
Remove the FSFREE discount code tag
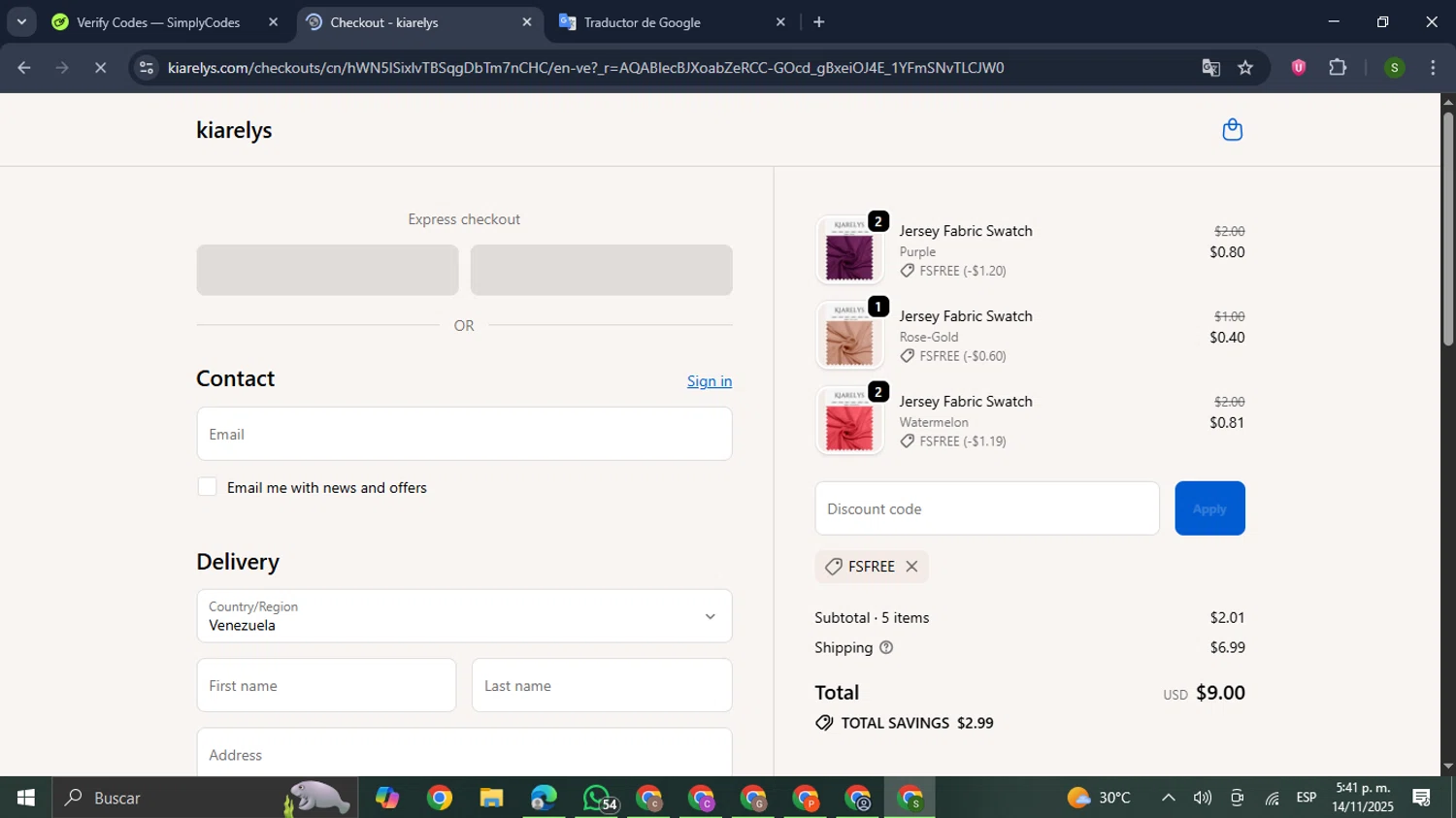click(911, 567)
